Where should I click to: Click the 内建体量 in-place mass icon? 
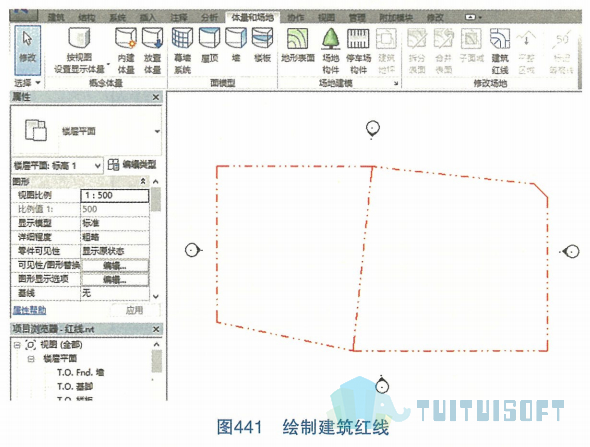[126, 39]
